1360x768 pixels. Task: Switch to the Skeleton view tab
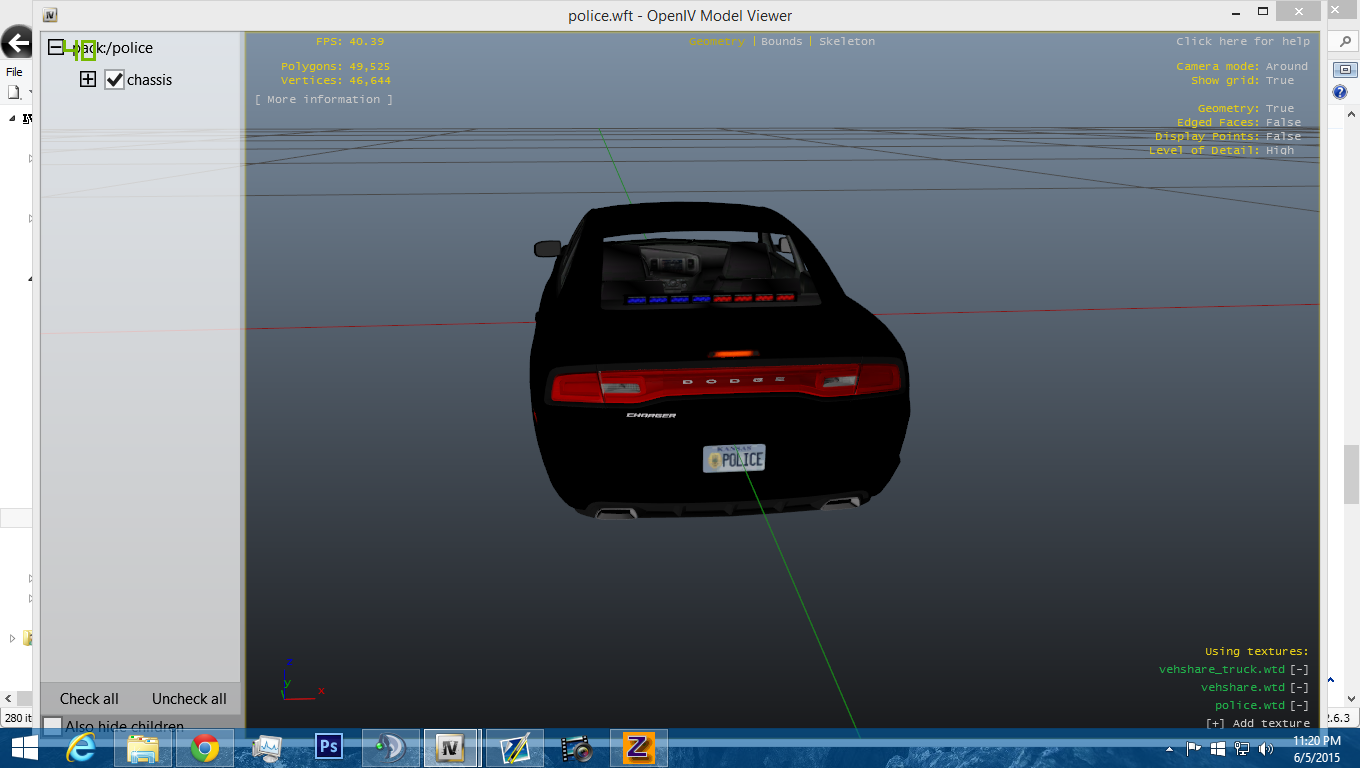pos(847,42)
